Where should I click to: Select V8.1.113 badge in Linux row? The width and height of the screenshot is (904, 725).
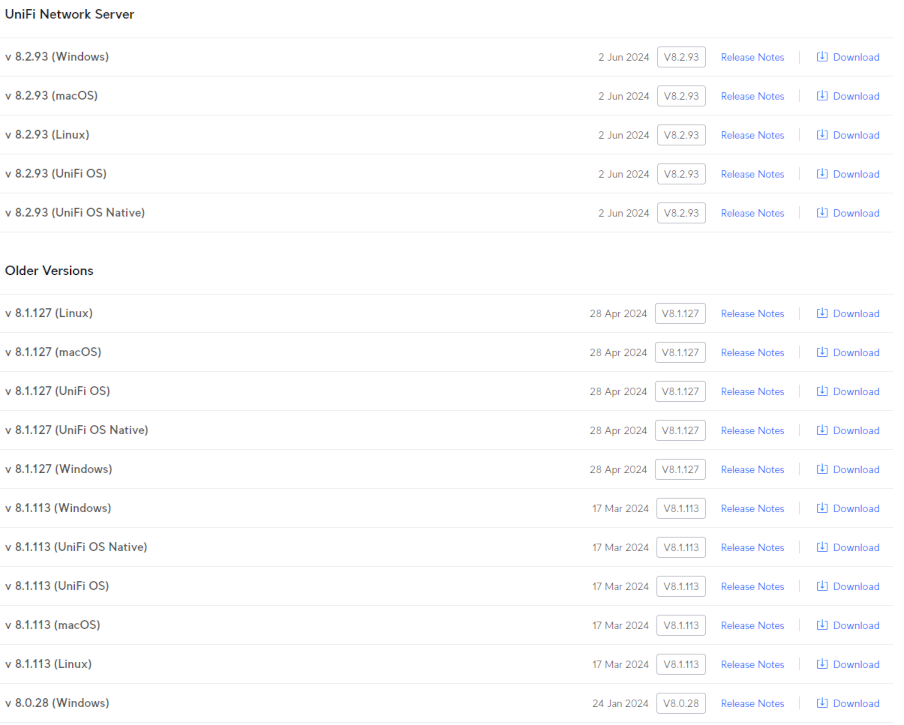pos(680,665)
